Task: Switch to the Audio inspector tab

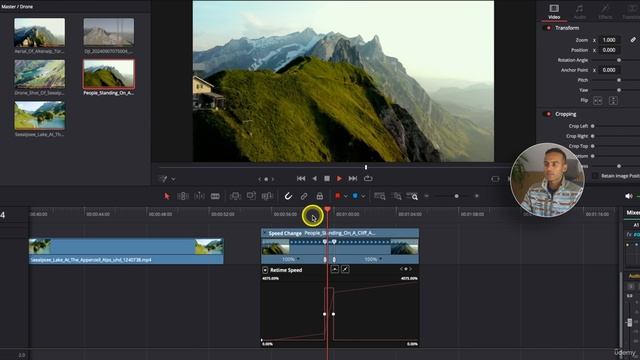Action: tap(580, 12)
